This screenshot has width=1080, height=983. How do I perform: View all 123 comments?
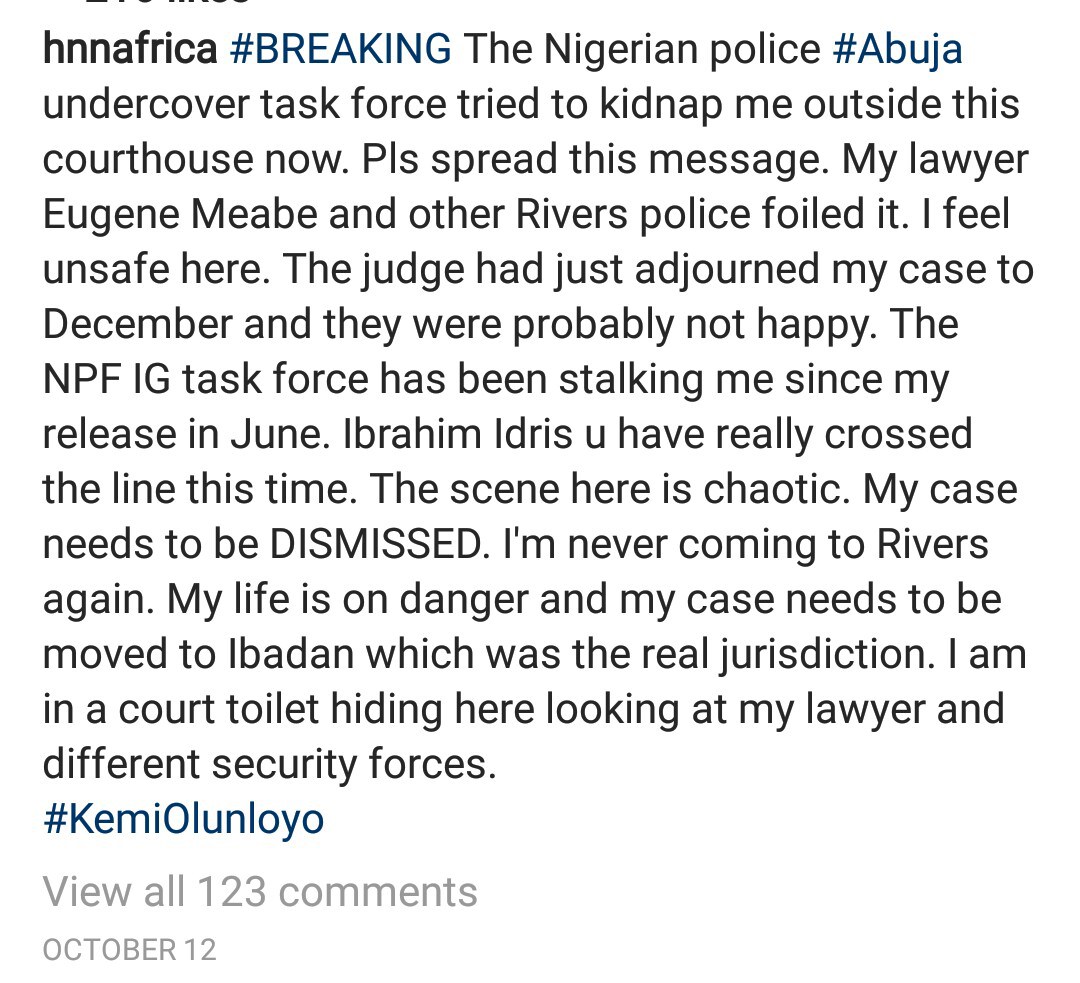260,891
